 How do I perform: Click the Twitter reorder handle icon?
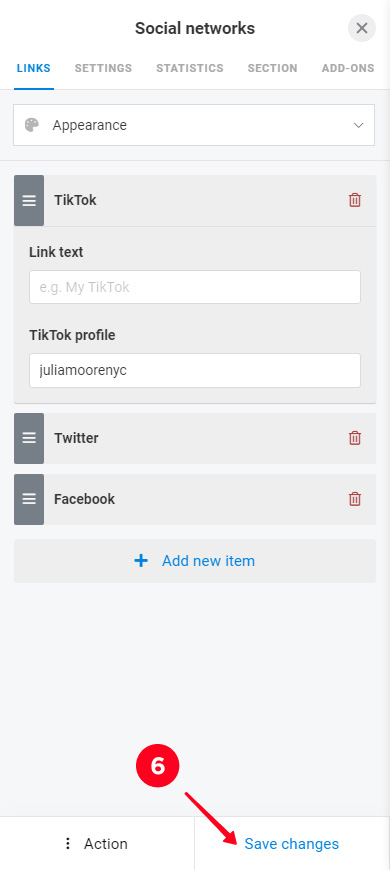point(29,438)
